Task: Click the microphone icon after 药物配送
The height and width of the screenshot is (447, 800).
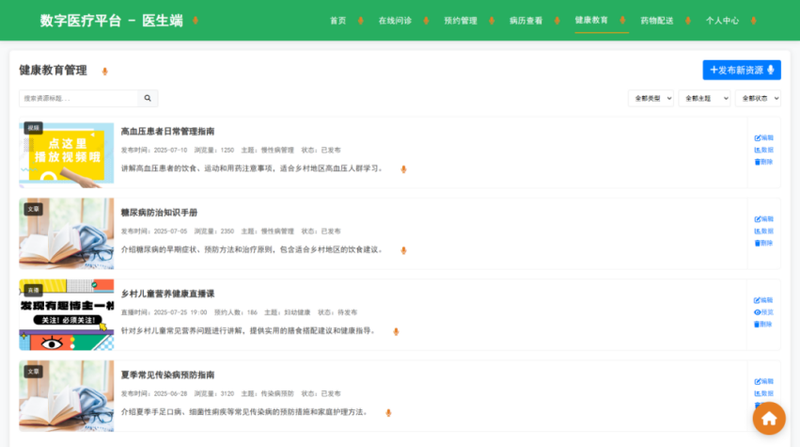Action: coord(688,20)
